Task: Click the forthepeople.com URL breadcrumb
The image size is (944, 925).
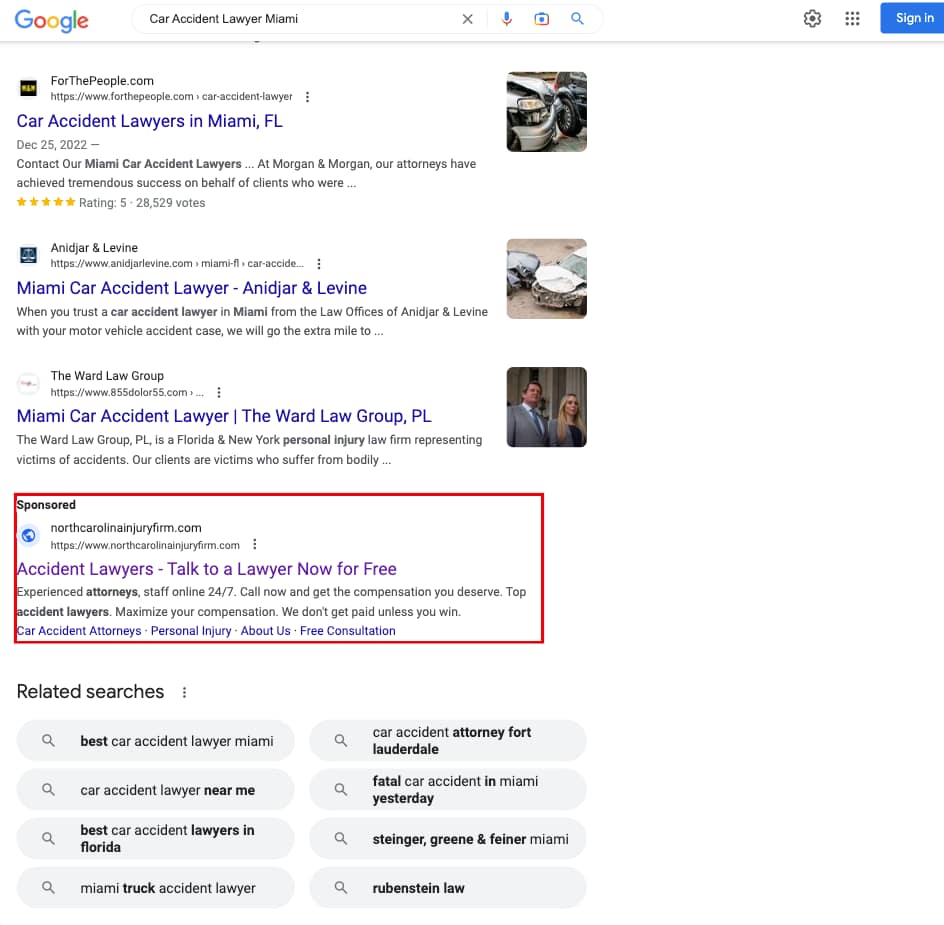Action: coord(172,97)
